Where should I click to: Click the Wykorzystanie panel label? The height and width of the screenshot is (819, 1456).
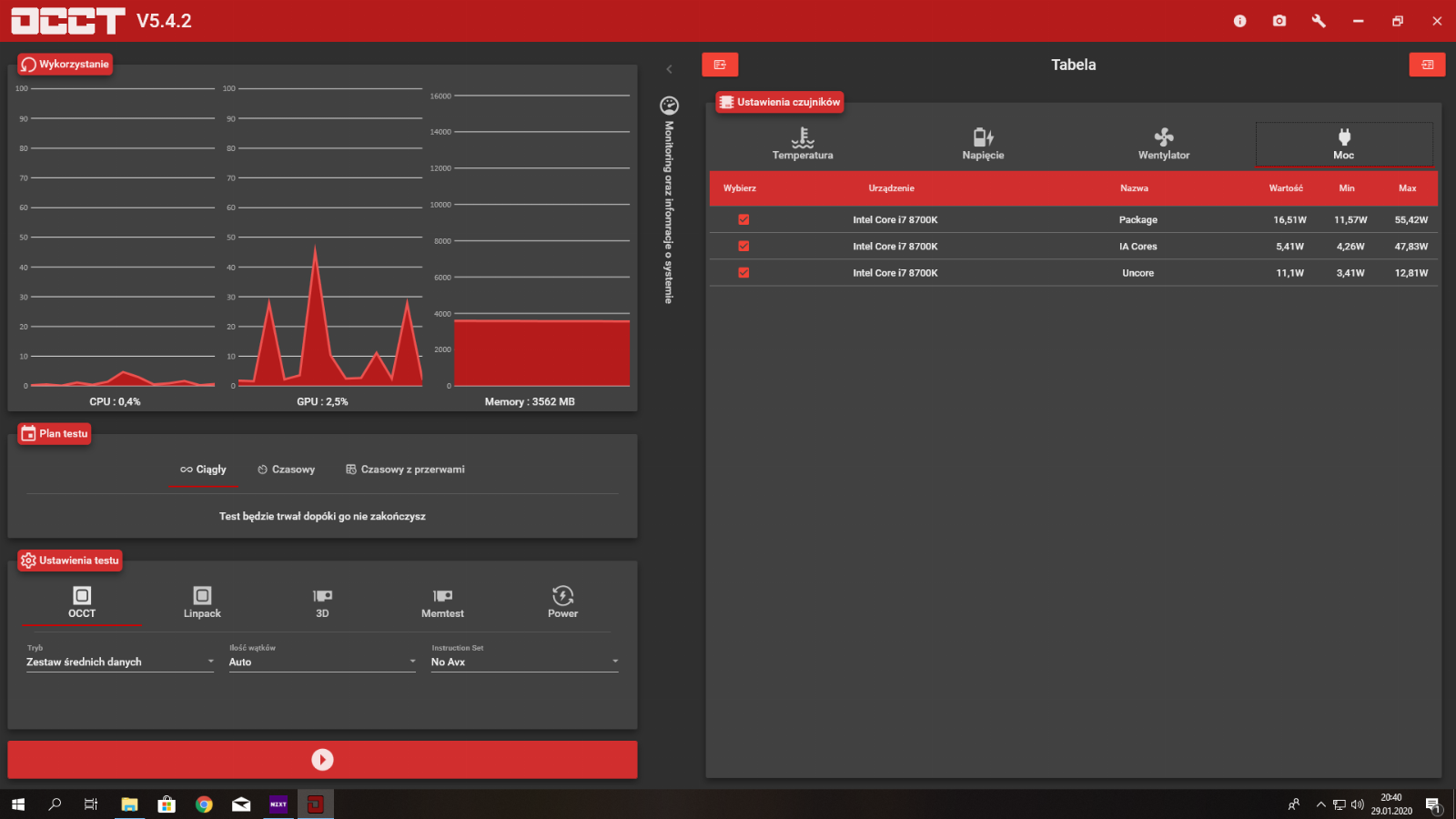tap(65, 64)
